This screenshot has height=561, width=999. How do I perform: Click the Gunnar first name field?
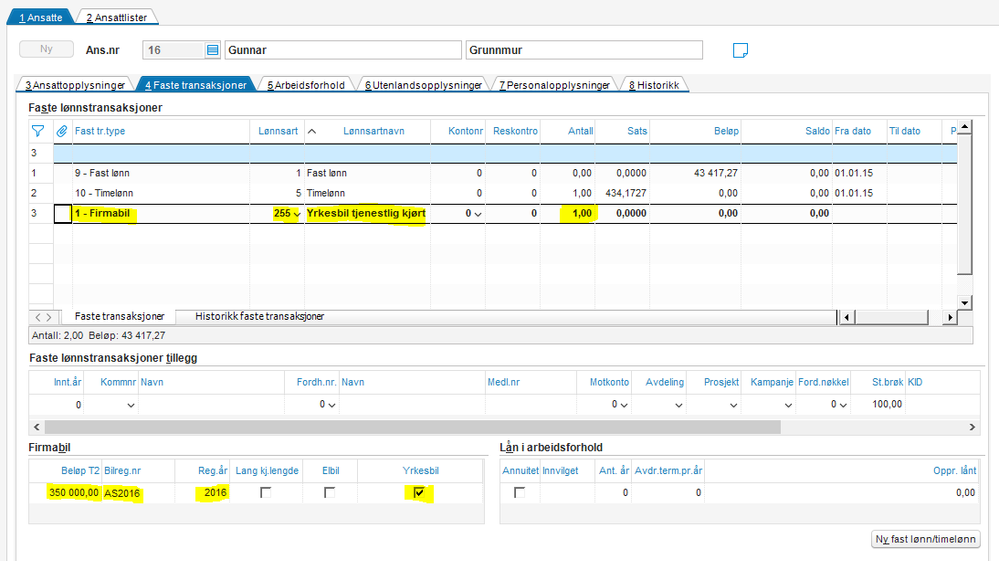pos(343,50)
